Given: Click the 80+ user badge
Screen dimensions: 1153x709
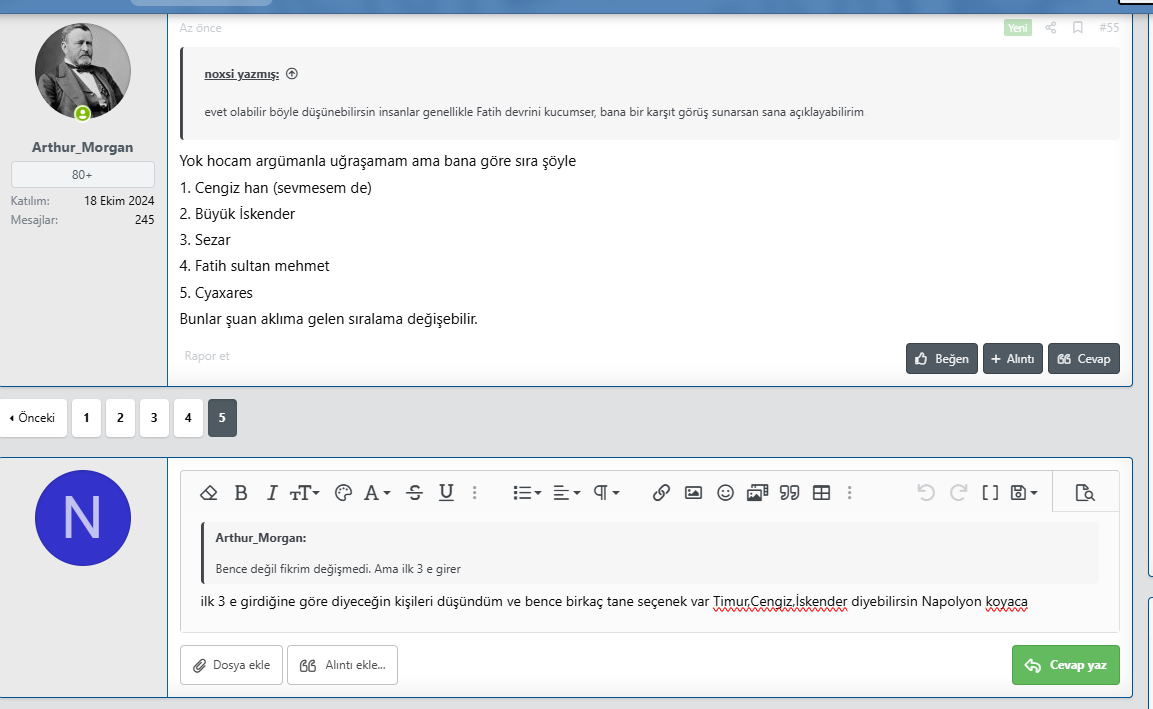Looking at the screenshot, I should (x=82, y=175).
